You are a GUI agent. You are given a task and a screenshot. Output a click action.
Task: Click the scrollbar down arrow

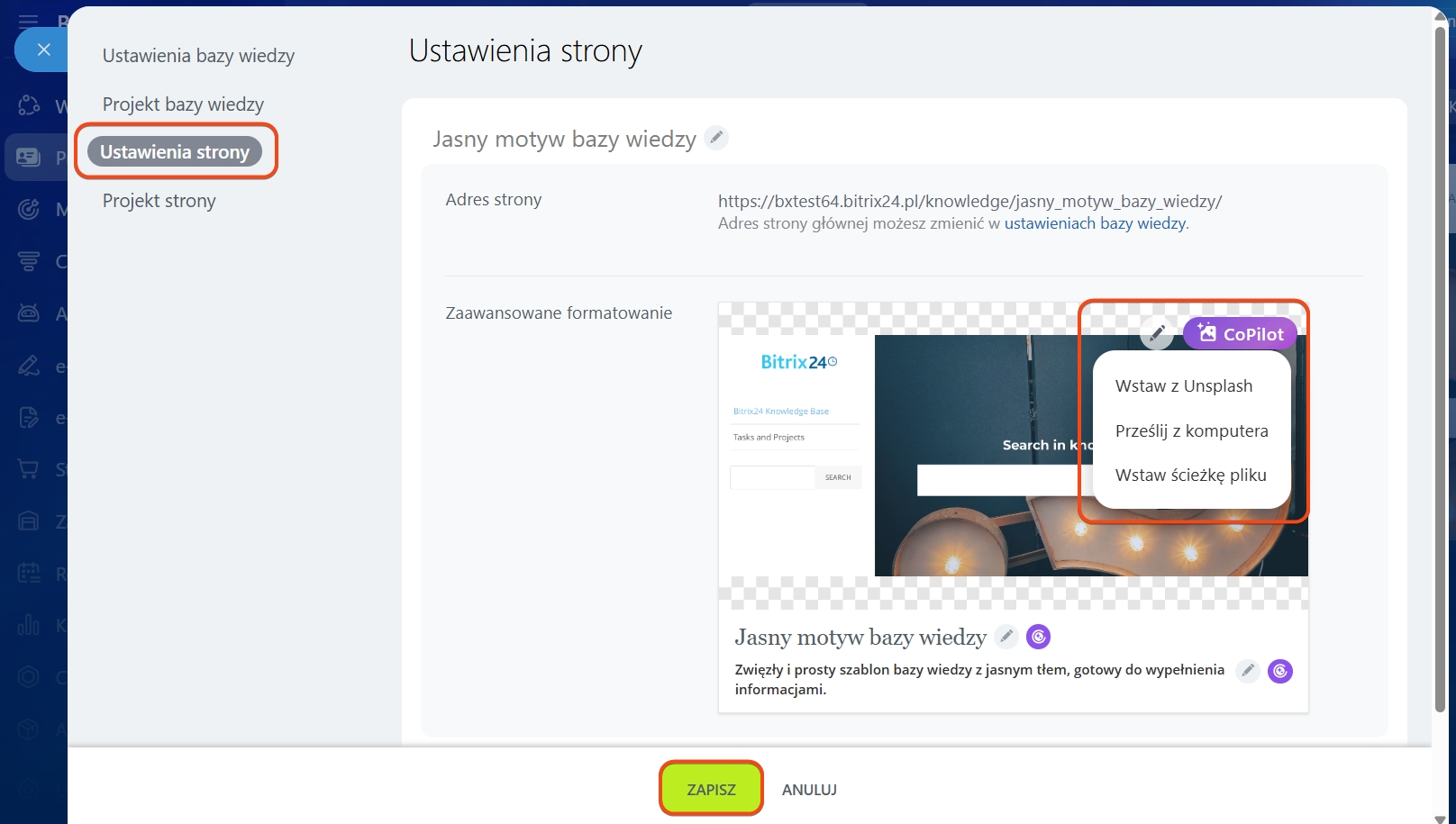1440,818
